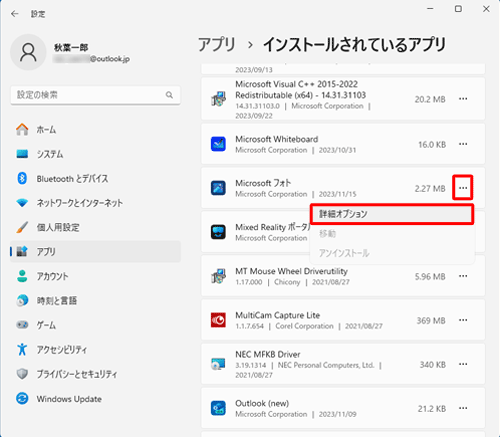Click the Outlook (new) app icon

click(x=218, y=408)
